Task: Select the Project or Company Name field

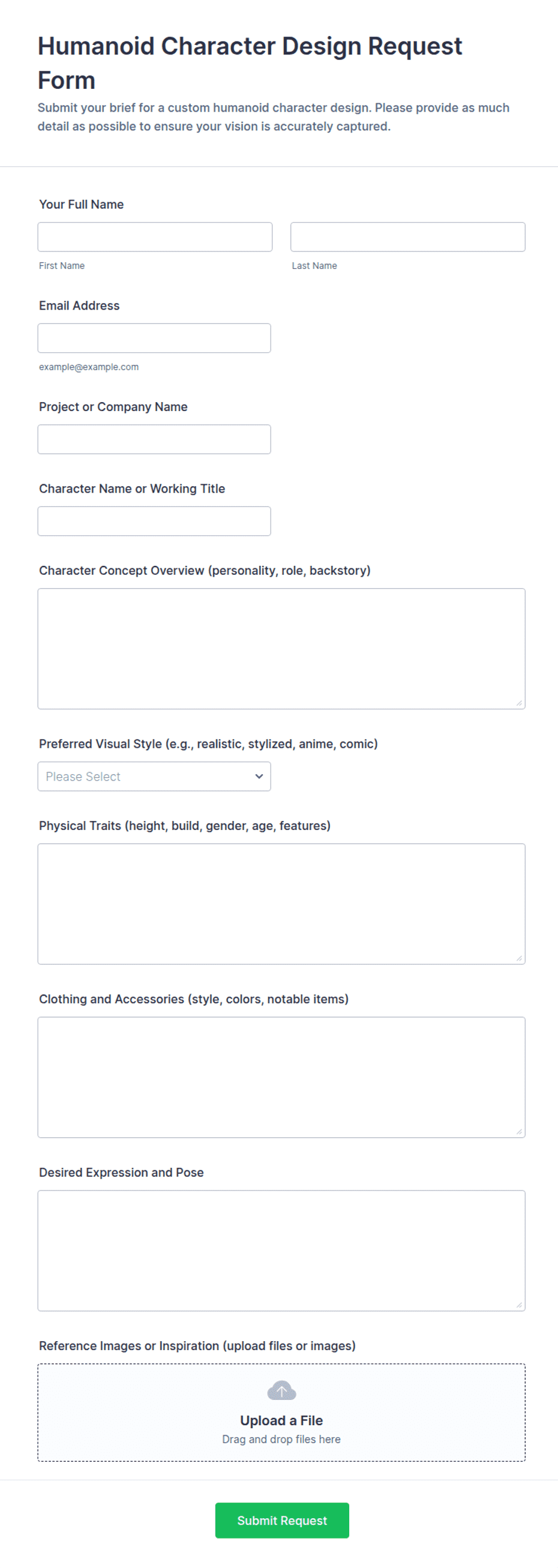Action: pyautogui.click(x=154, y=439)
